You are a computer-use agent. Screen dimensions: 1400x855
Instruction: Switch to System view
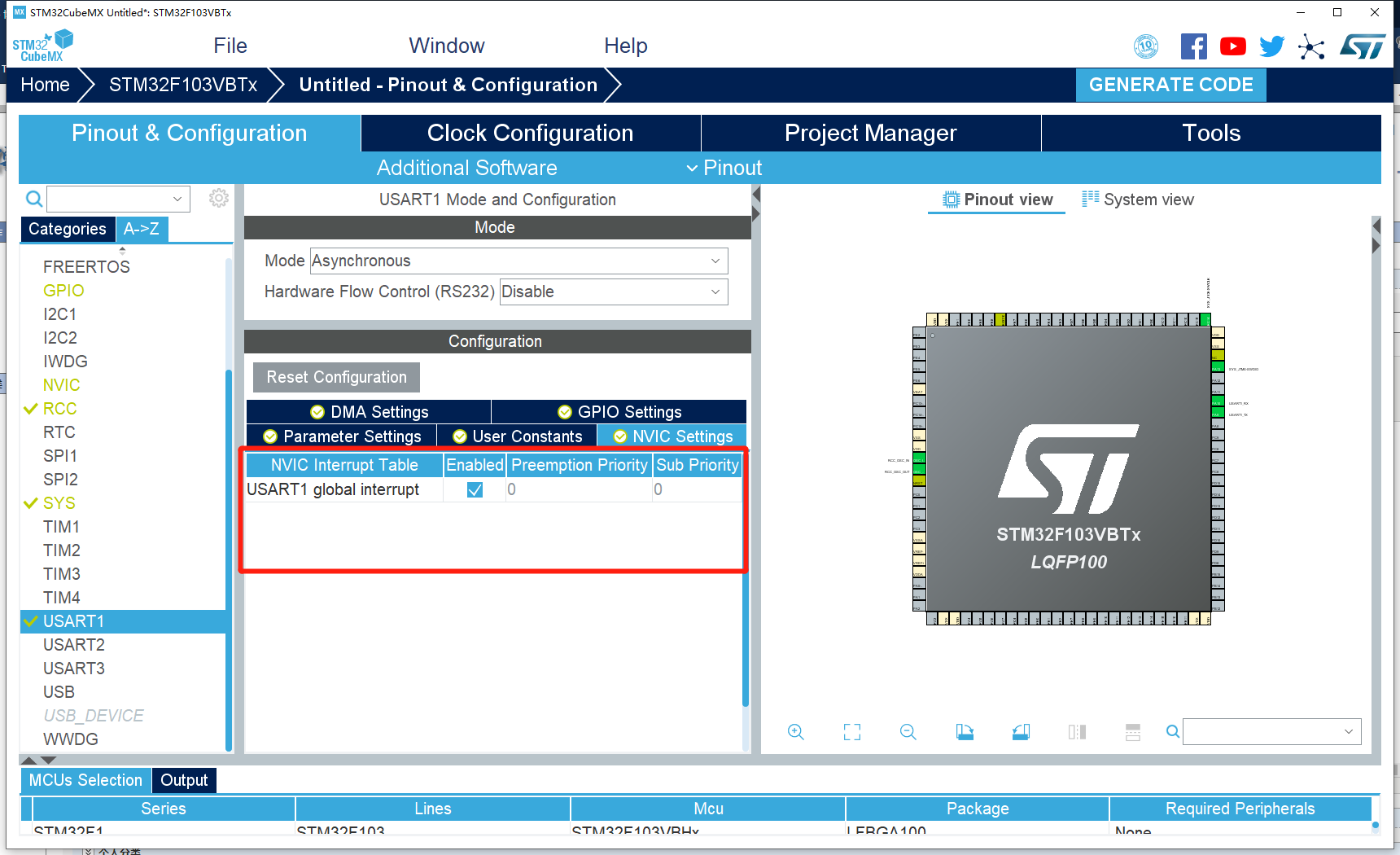(x=1137, y=199)
